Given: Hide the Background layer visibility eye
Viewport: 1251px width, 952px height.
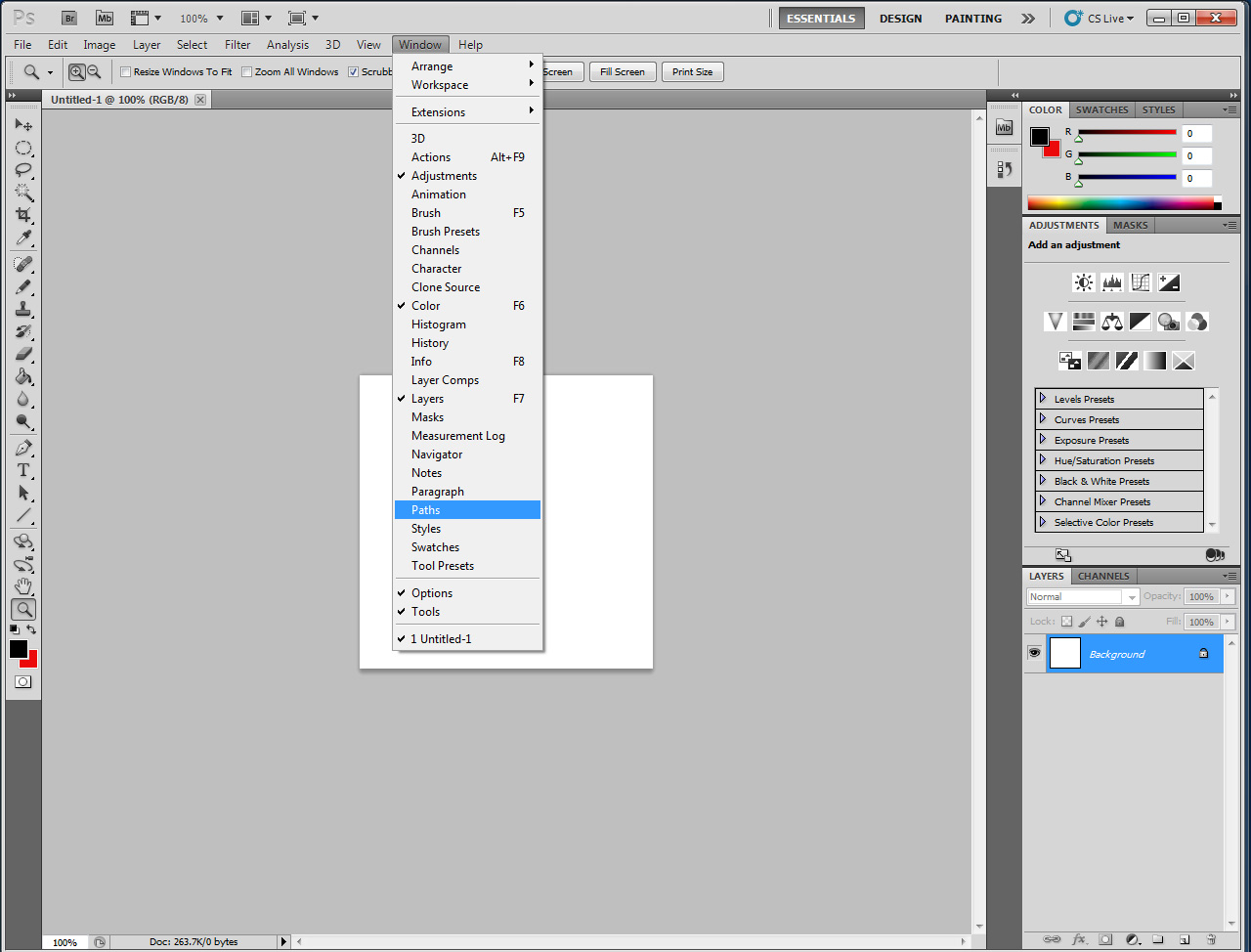Looking at the screenshot, I should point(1034,653).
